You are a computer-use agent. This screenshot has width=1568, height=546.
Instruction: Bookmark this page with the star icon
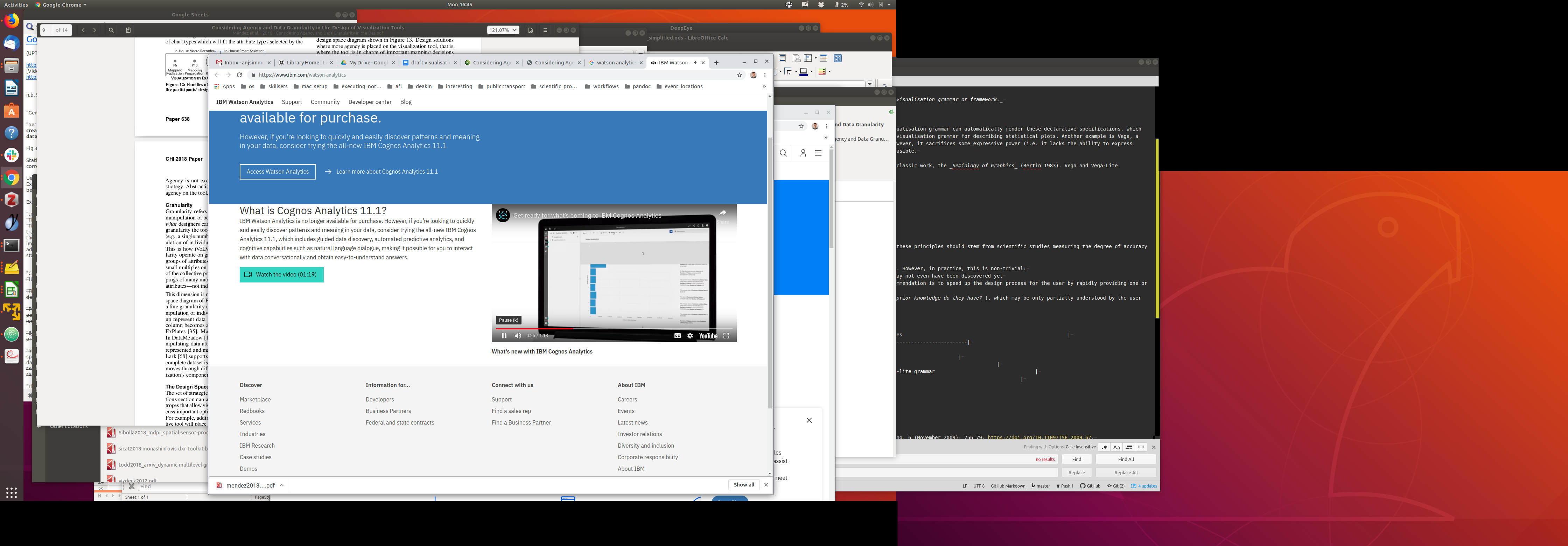[x=740, y=75]
